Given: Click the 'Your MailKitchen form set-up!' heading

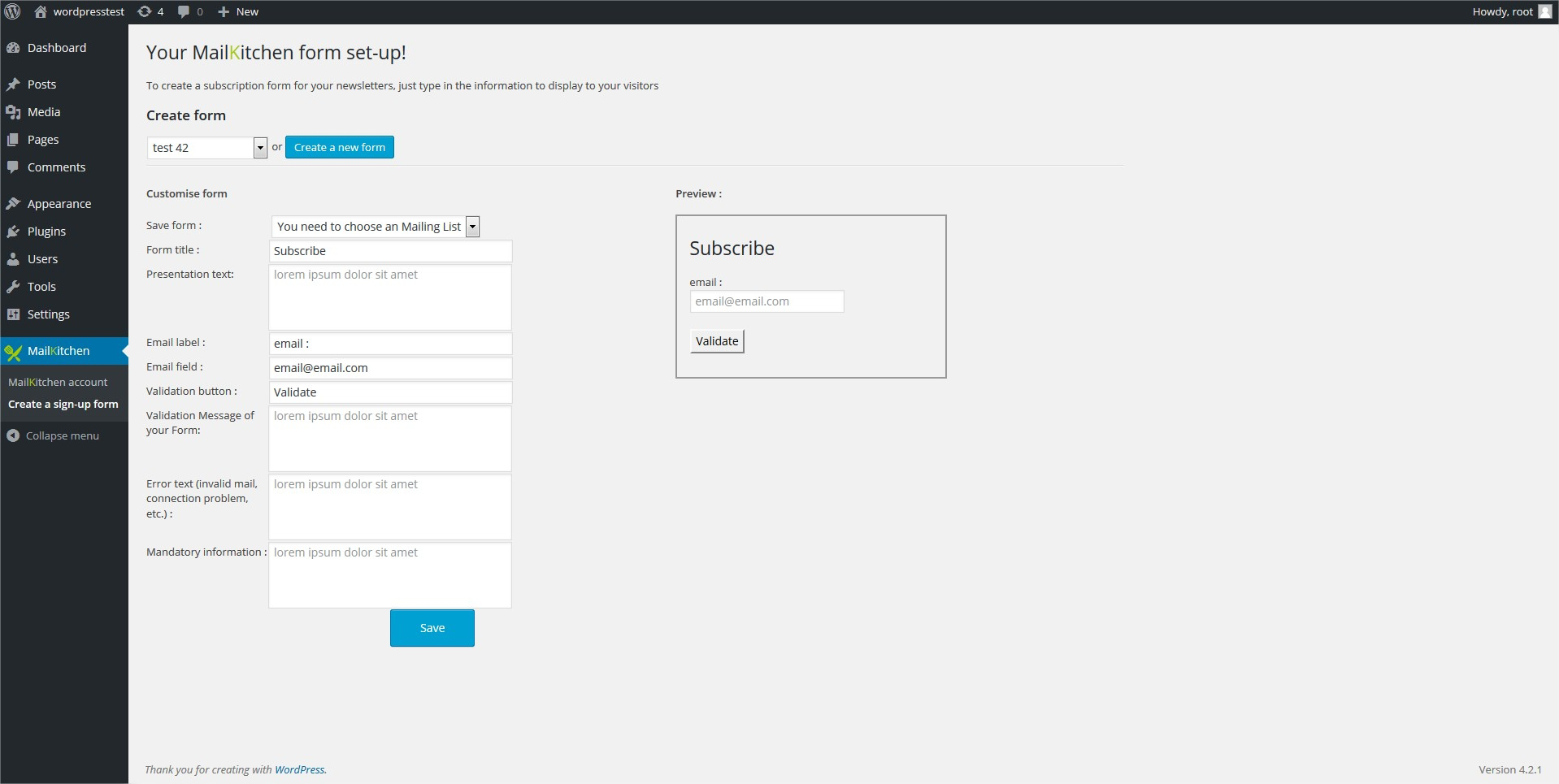Looking at the screenshot, I should tap(276, 53).
